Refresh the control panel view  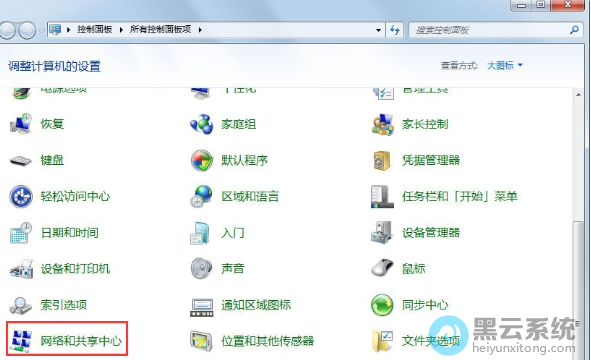coord(395,30)
